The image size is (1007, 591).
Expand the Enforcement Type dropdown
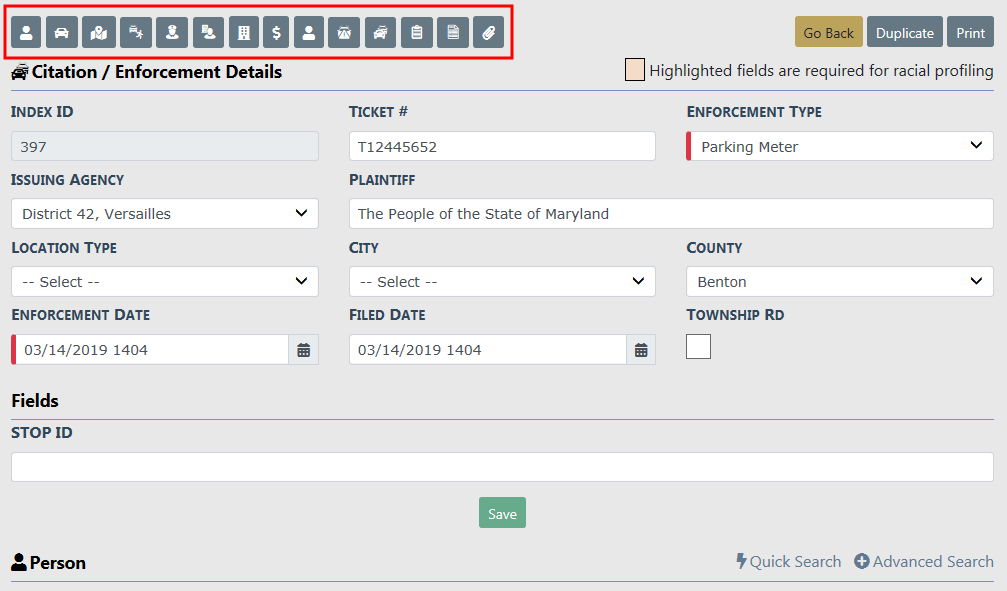pos(840,146)
